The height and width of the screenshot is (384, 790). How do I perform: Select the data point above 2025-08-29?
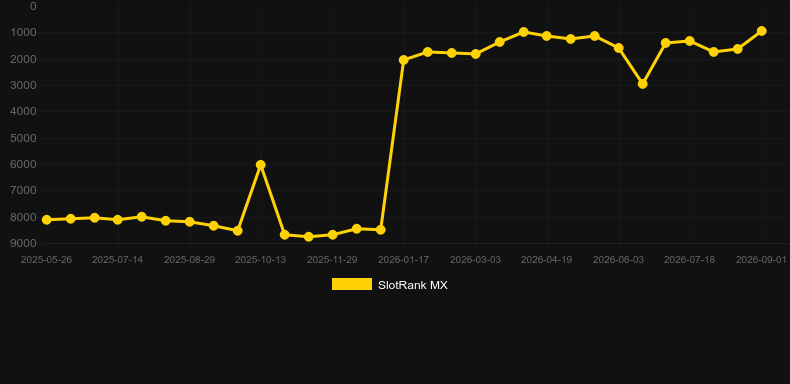189,222
